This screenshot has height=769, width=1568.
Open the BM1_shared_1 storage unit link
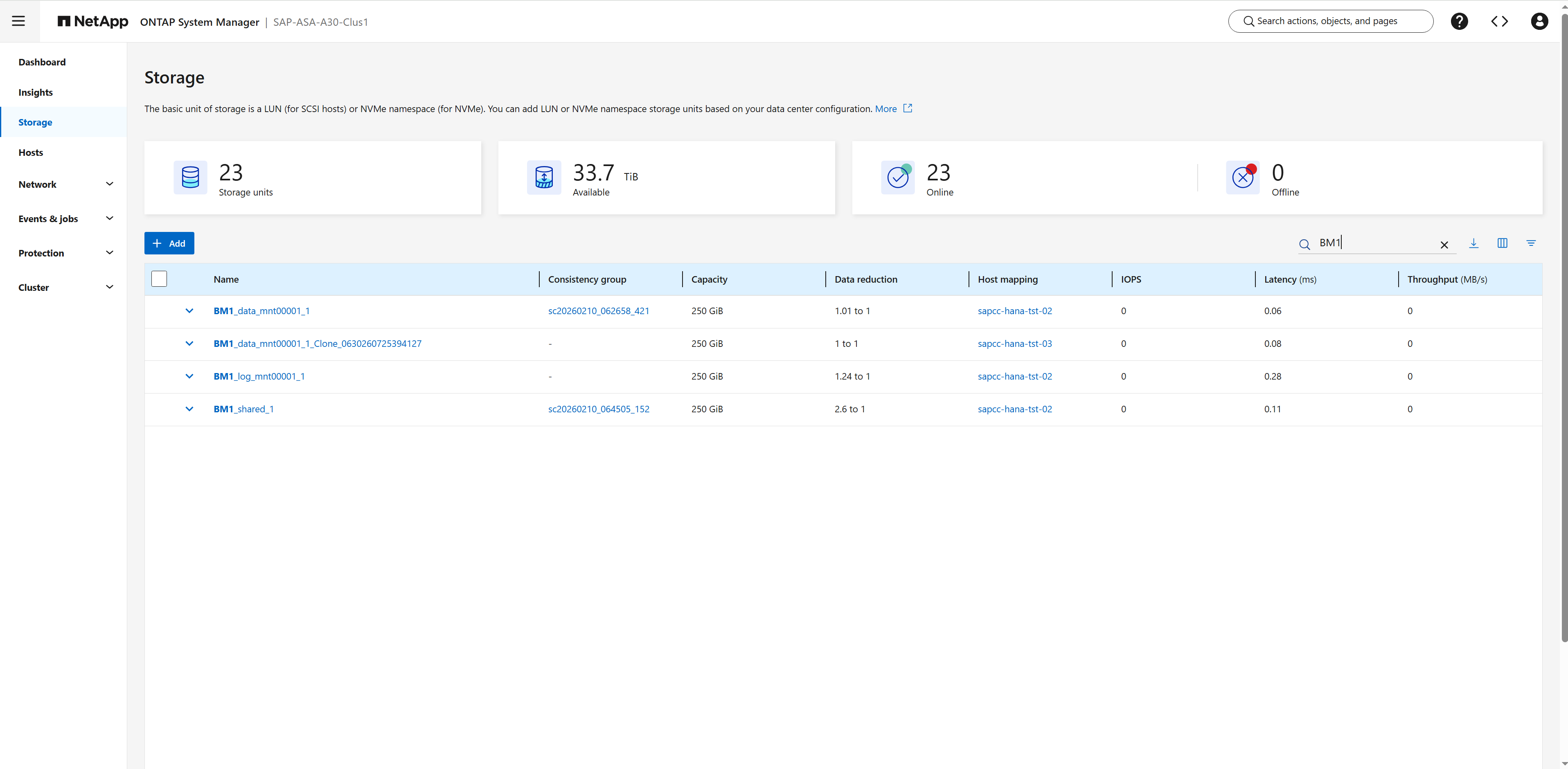243,409
